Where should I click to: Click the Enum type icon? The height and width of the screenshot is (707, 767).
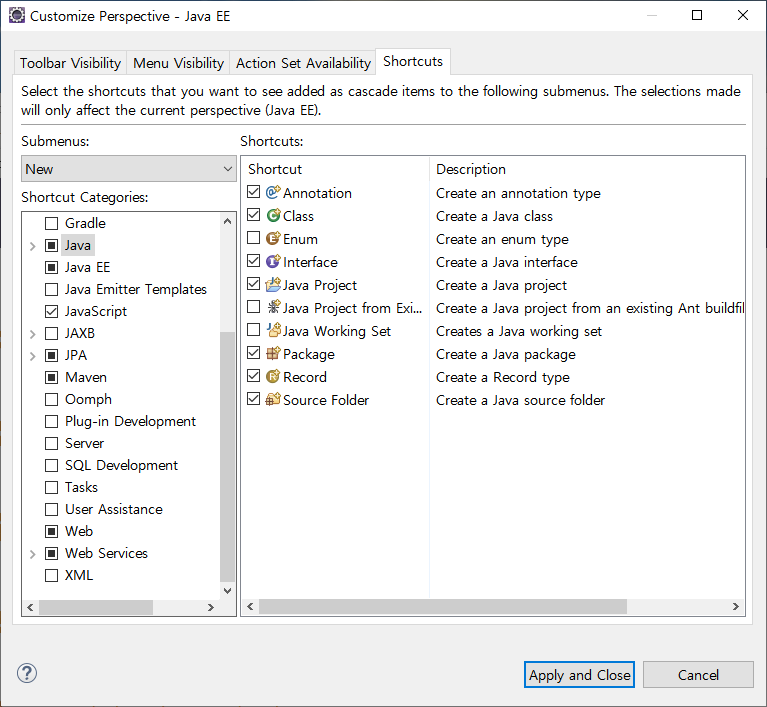tap(273, 238)
